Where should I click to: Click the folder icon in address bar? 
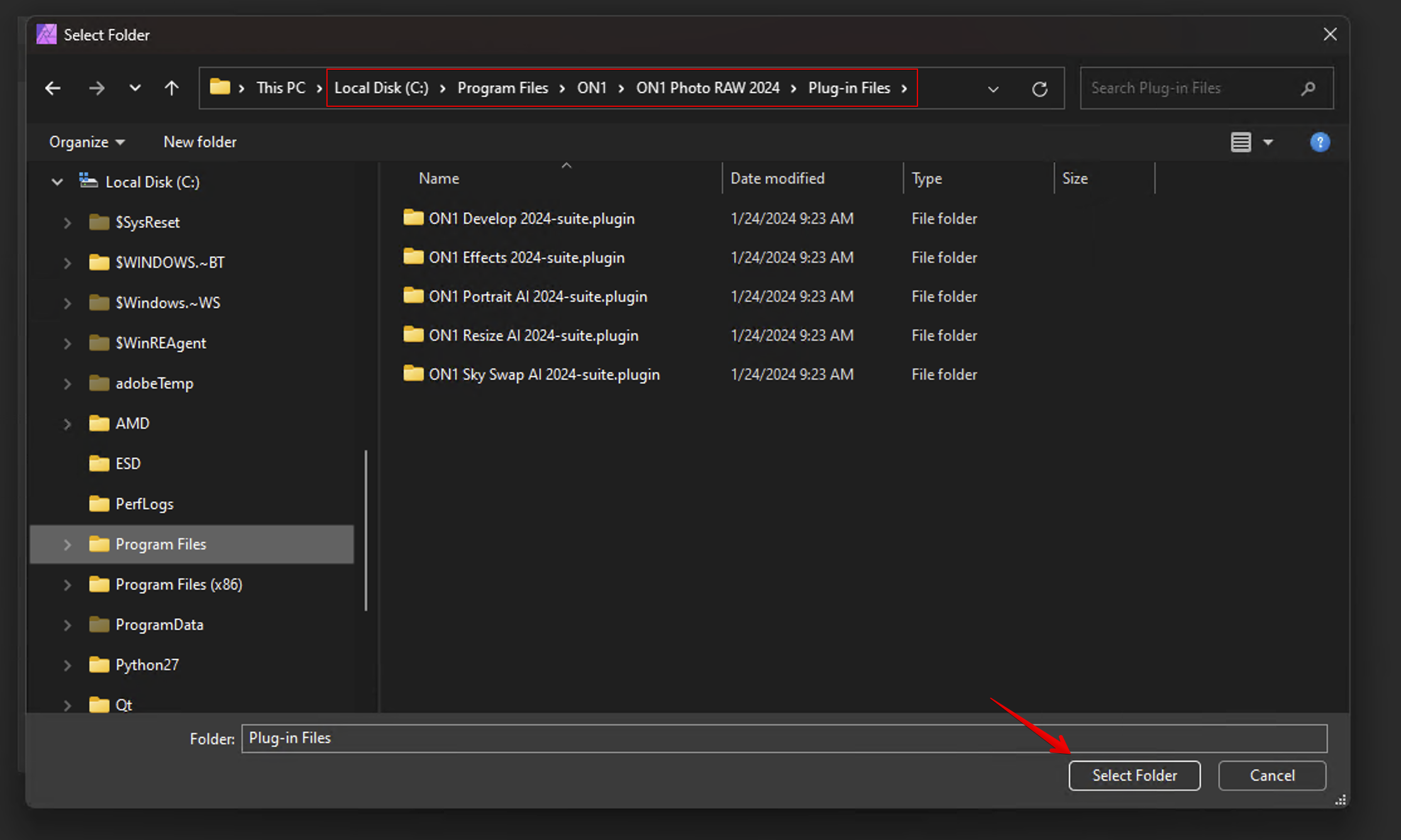[219, 87]
